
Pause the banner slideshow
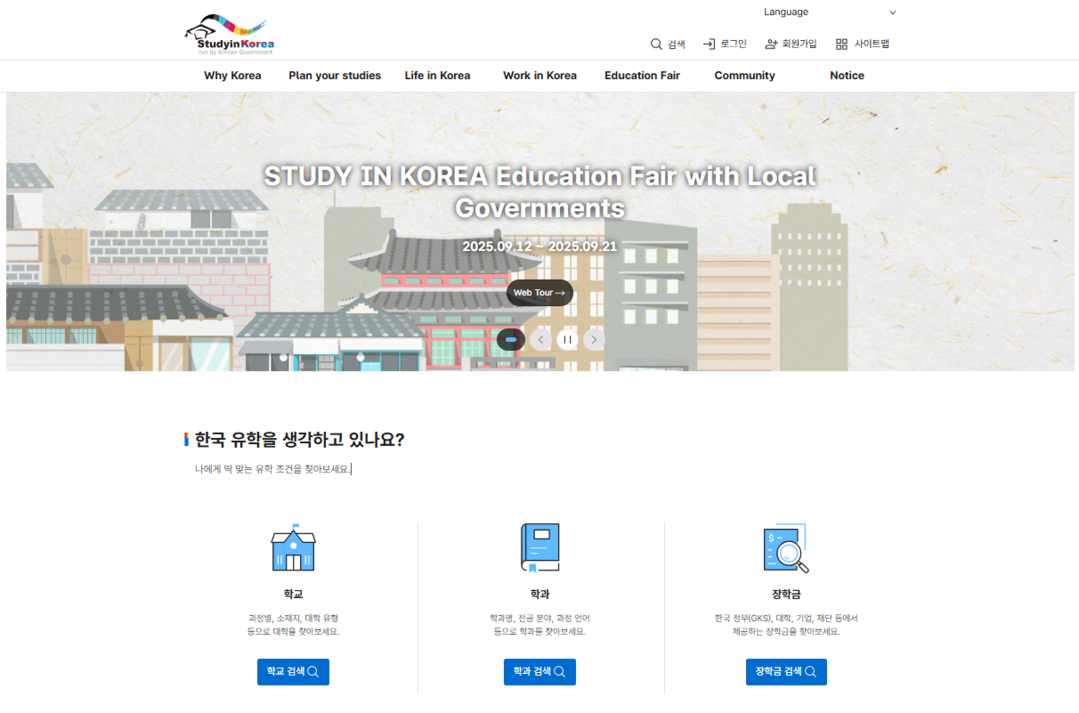pyautogui.click(x=567, y=339)
